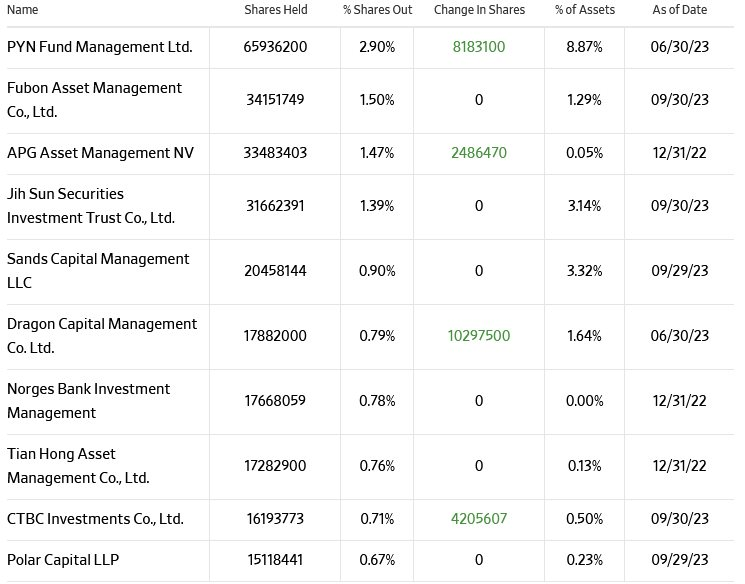Select Sands Capital Management LLC
The width and height of the screenshot is (745, 584).
[x=97, y=270]
